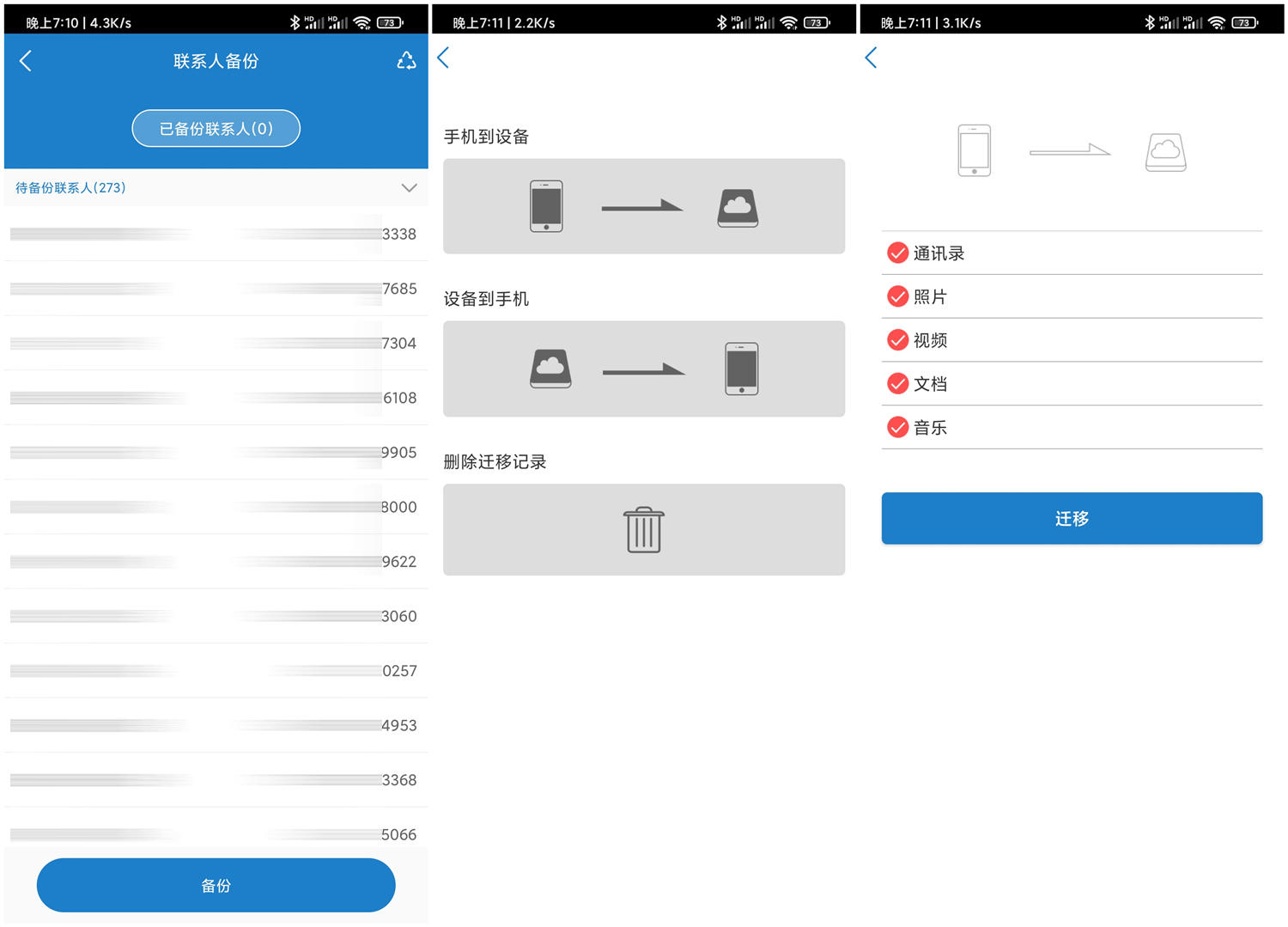Select contact row ending 8000
The height and width of the screenshot is (927, 1288).
(x=216, y=507)
